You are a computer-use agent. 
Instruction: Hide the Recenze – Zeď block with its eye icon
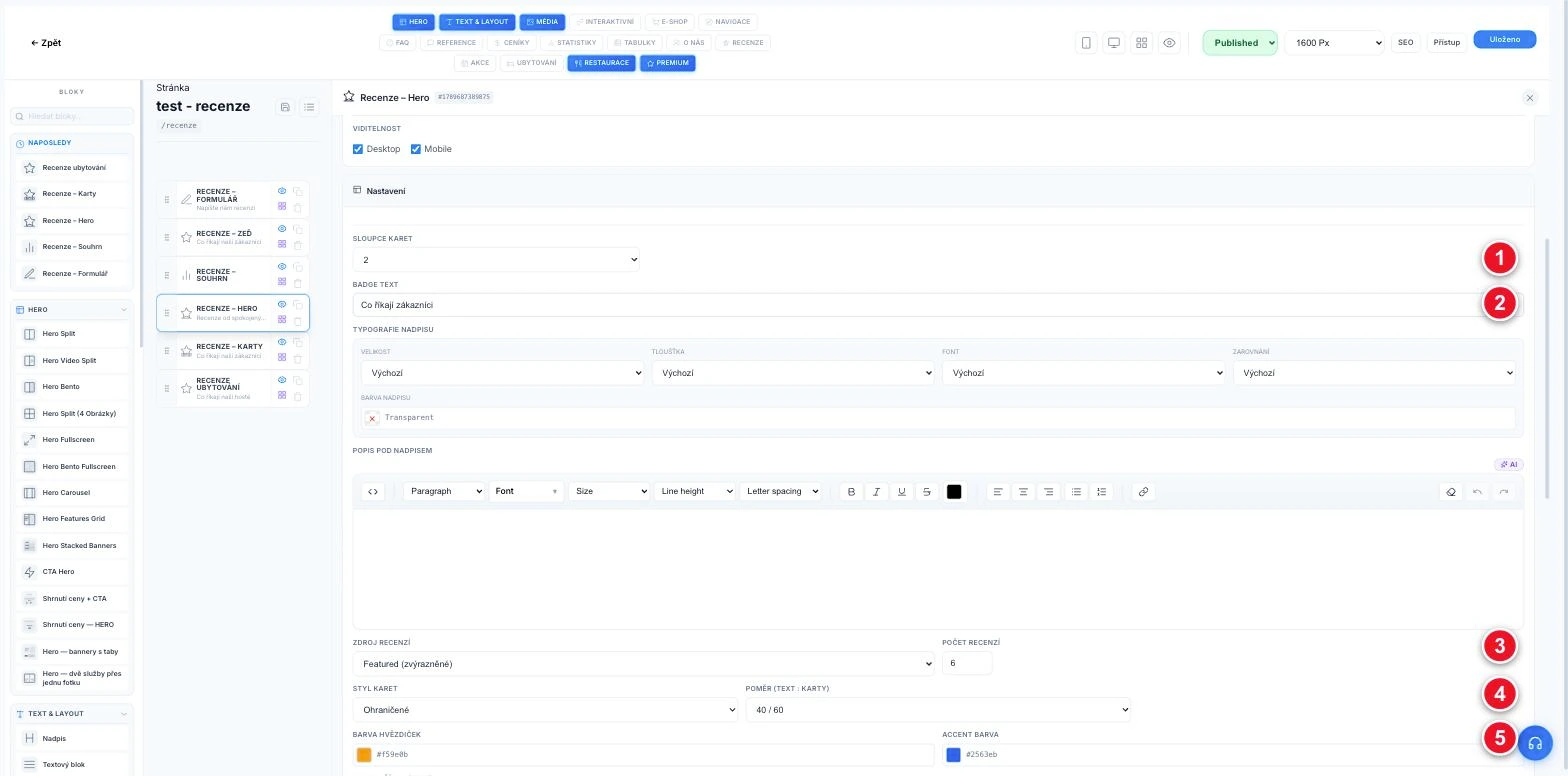click(x=282, y=229)
